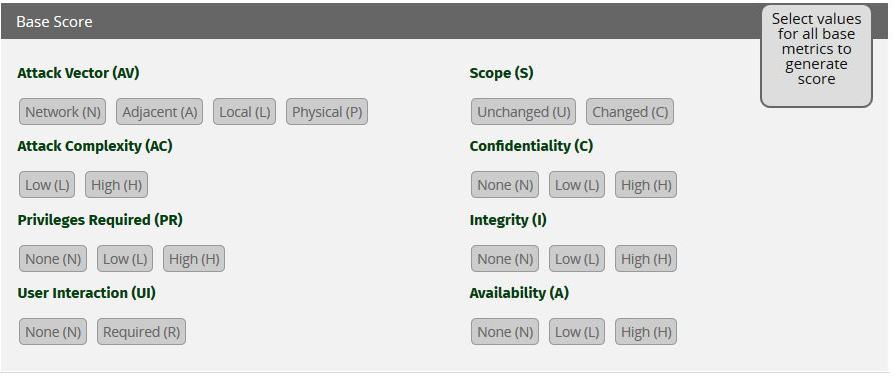Set Scope to Changed (C)
The width and height of the screenshot is (896, 376).
[630, 111]
